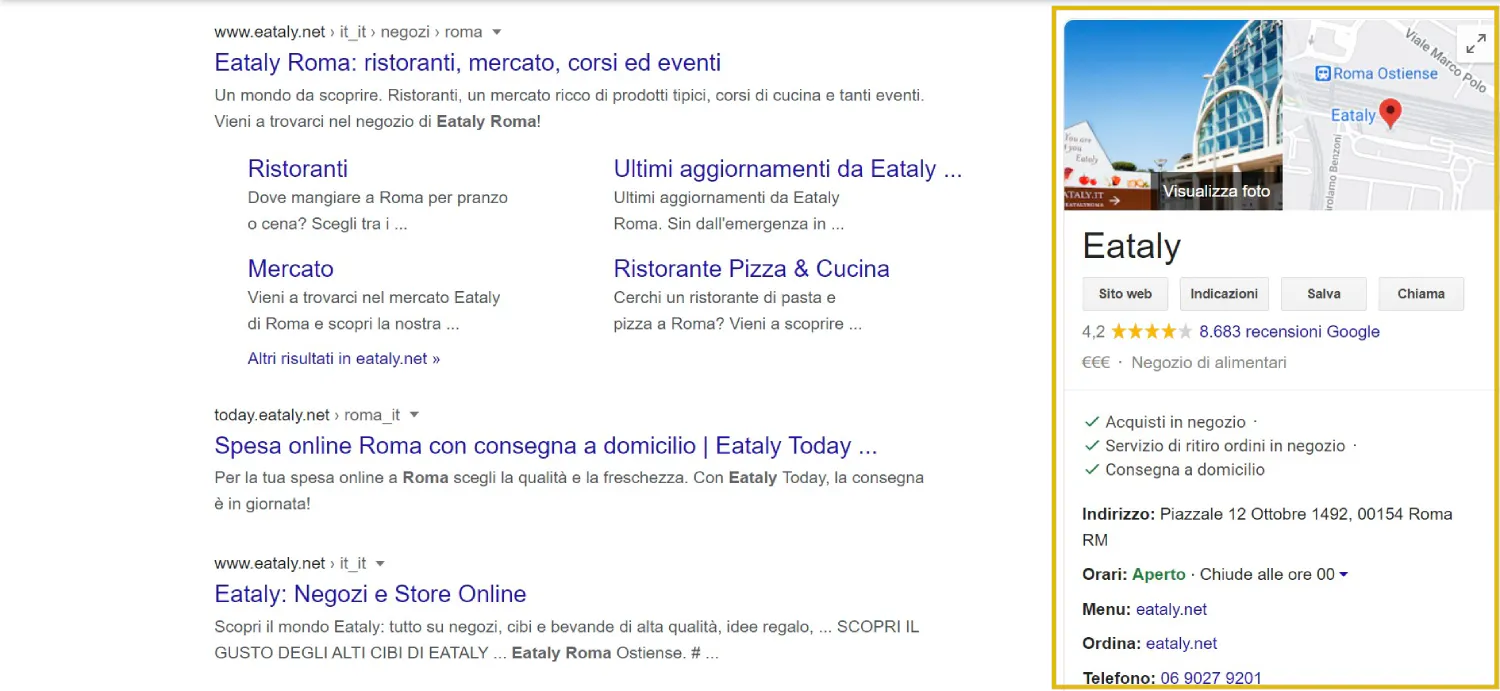
Task: Click the 'www.eataly.net › it_it › negozi › roma' breadcrumb
Action: pos(348,32)
